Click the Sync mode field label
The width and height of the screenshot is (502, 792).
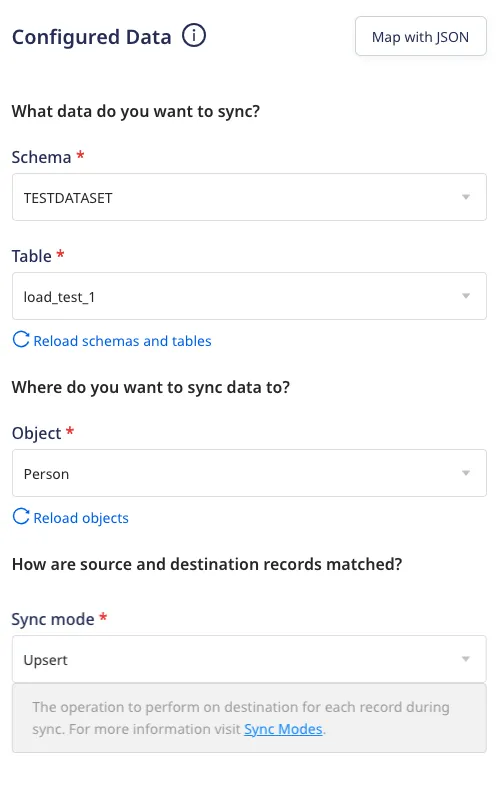point(53,619)
